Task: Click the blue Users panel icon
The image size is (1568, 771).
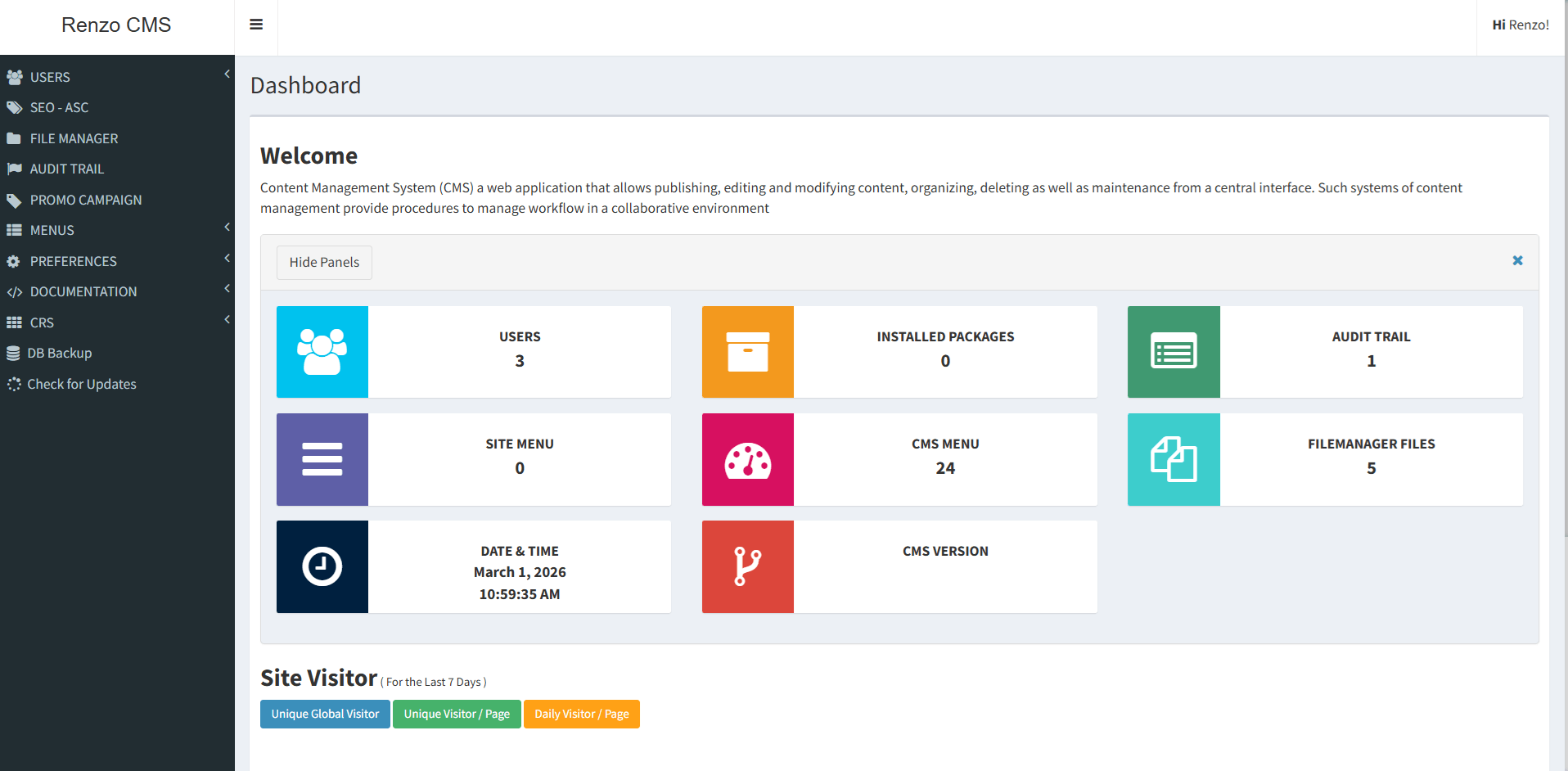Action: [322, 352]
